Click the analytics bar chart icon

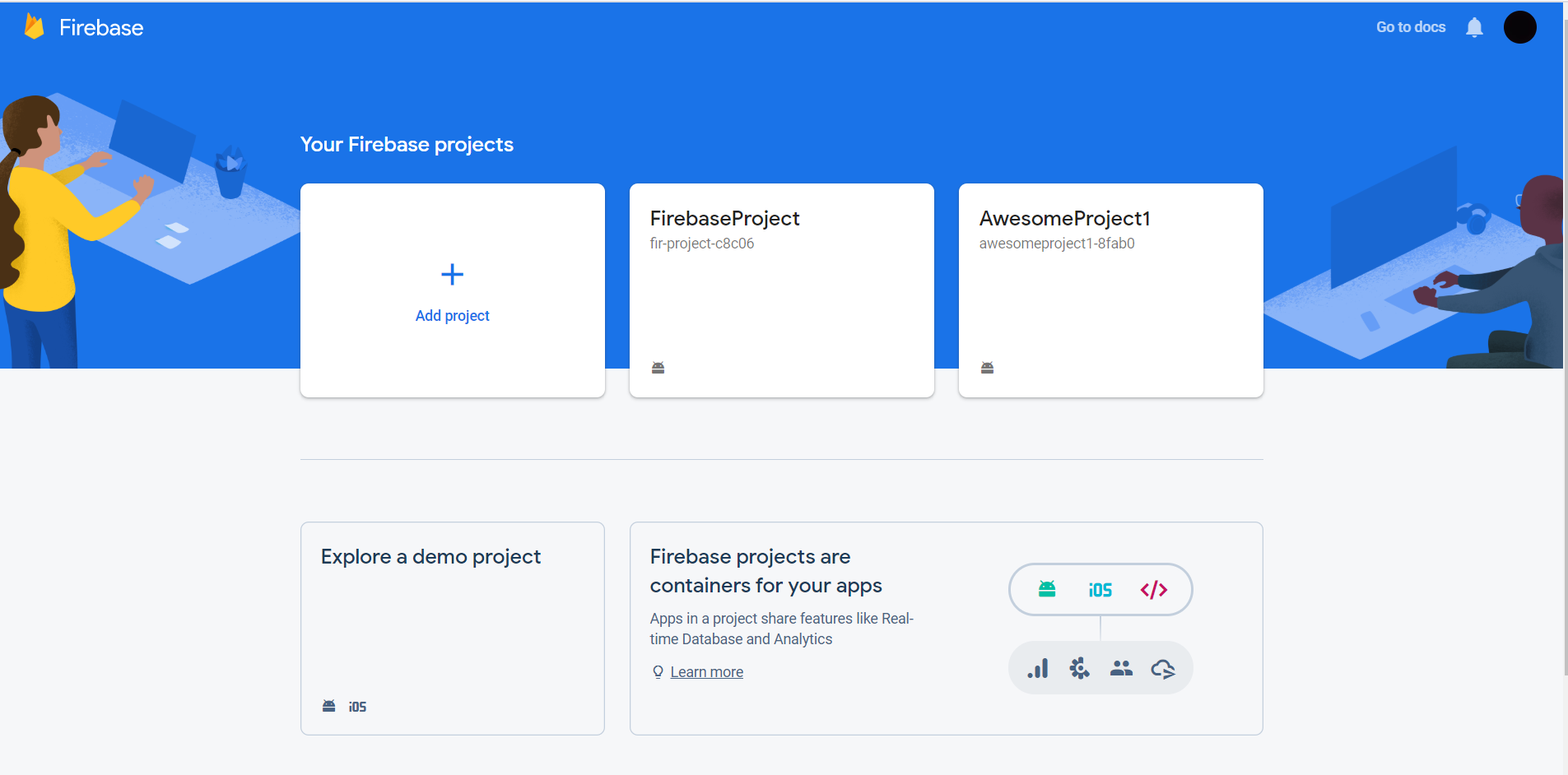[1038, 668]
